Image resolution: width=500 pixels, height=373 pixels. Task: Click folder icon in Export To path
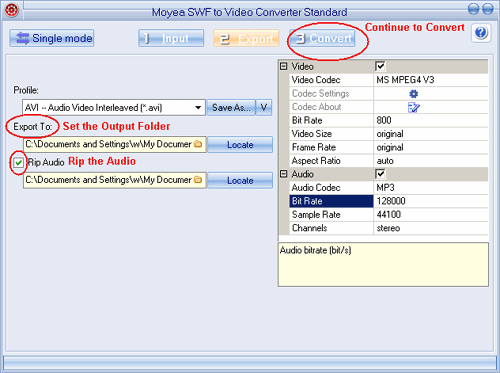click(x=198, y=144)
